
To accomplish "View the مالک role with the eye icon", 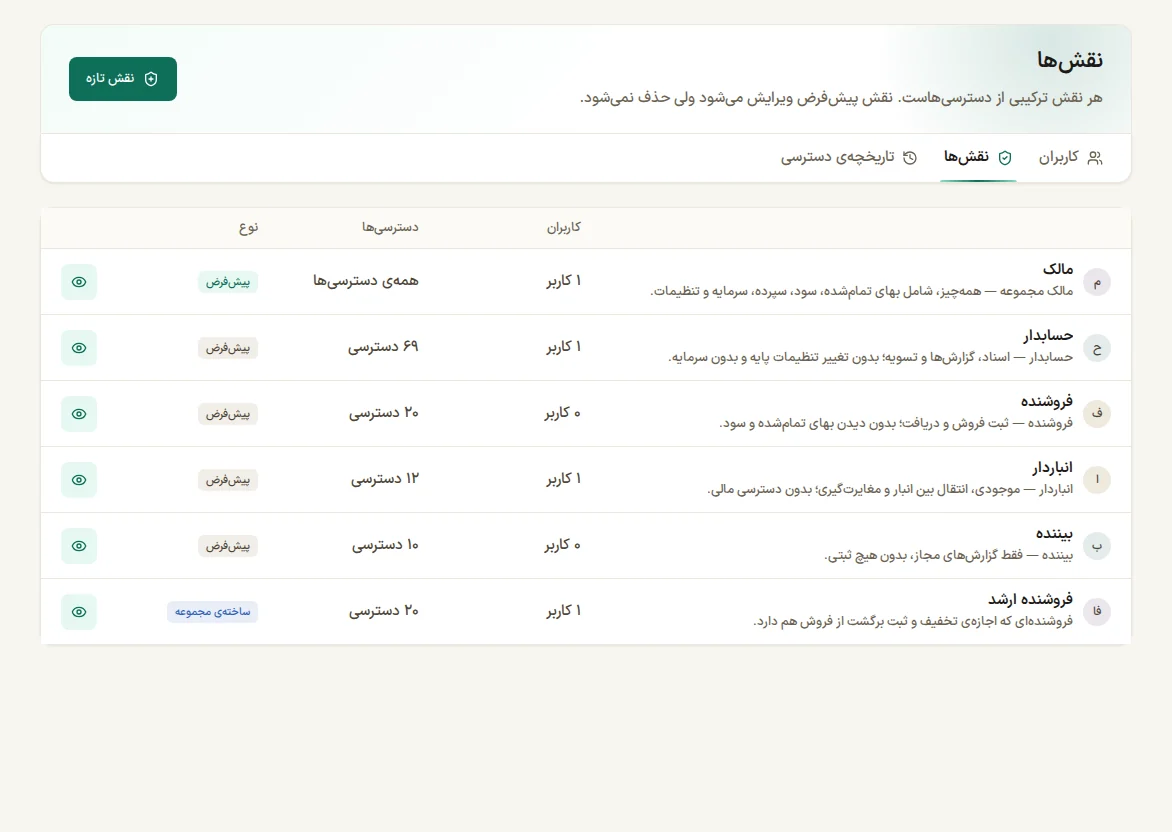I will tap(79, 282).
